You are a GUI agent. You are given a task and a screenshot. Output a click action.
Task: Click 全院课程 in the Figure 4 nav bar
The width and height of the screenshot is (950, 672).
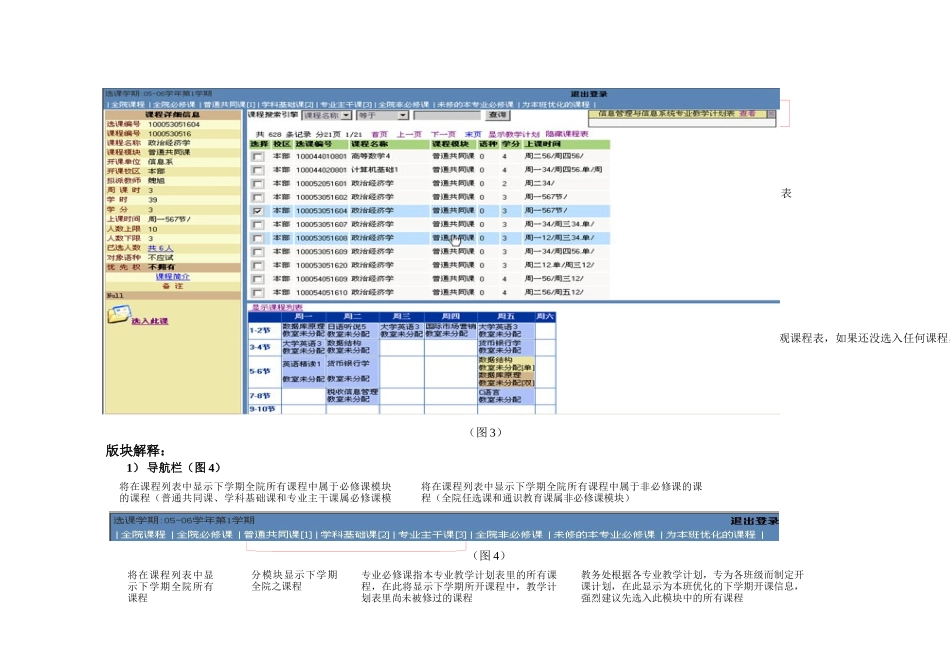point(143,534)
